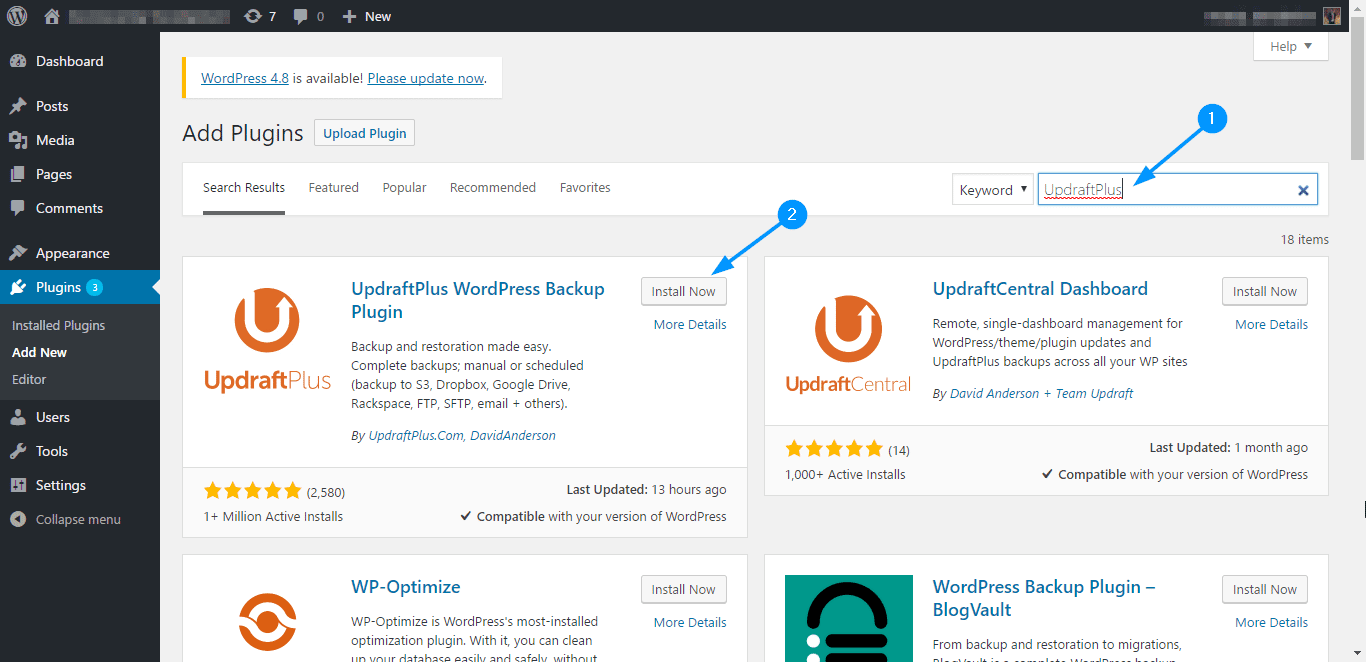Open Dashboard menu item
The image size is (1366, 662).
point(70,61)
